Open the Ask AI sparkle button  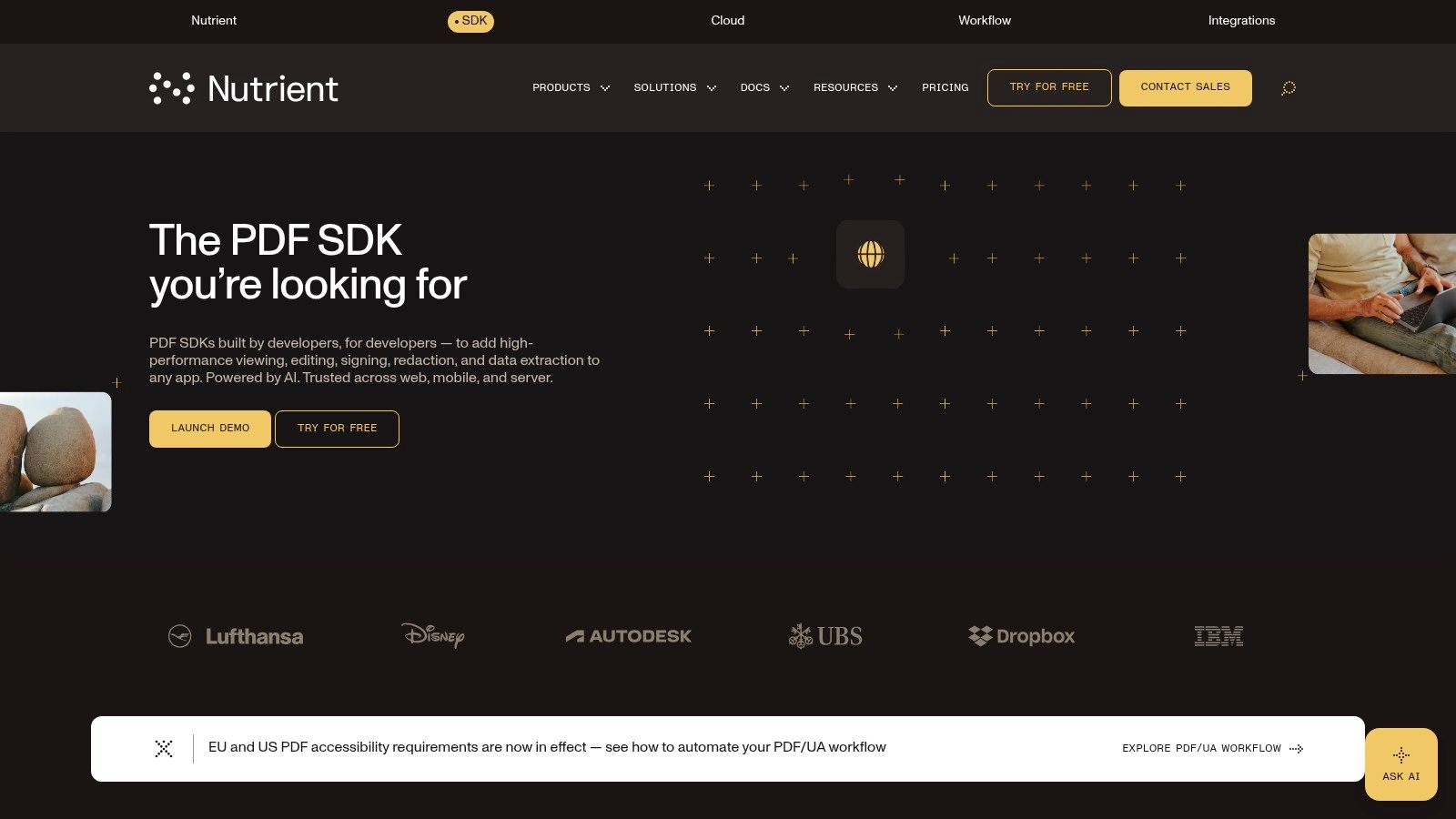point(1400,764)
